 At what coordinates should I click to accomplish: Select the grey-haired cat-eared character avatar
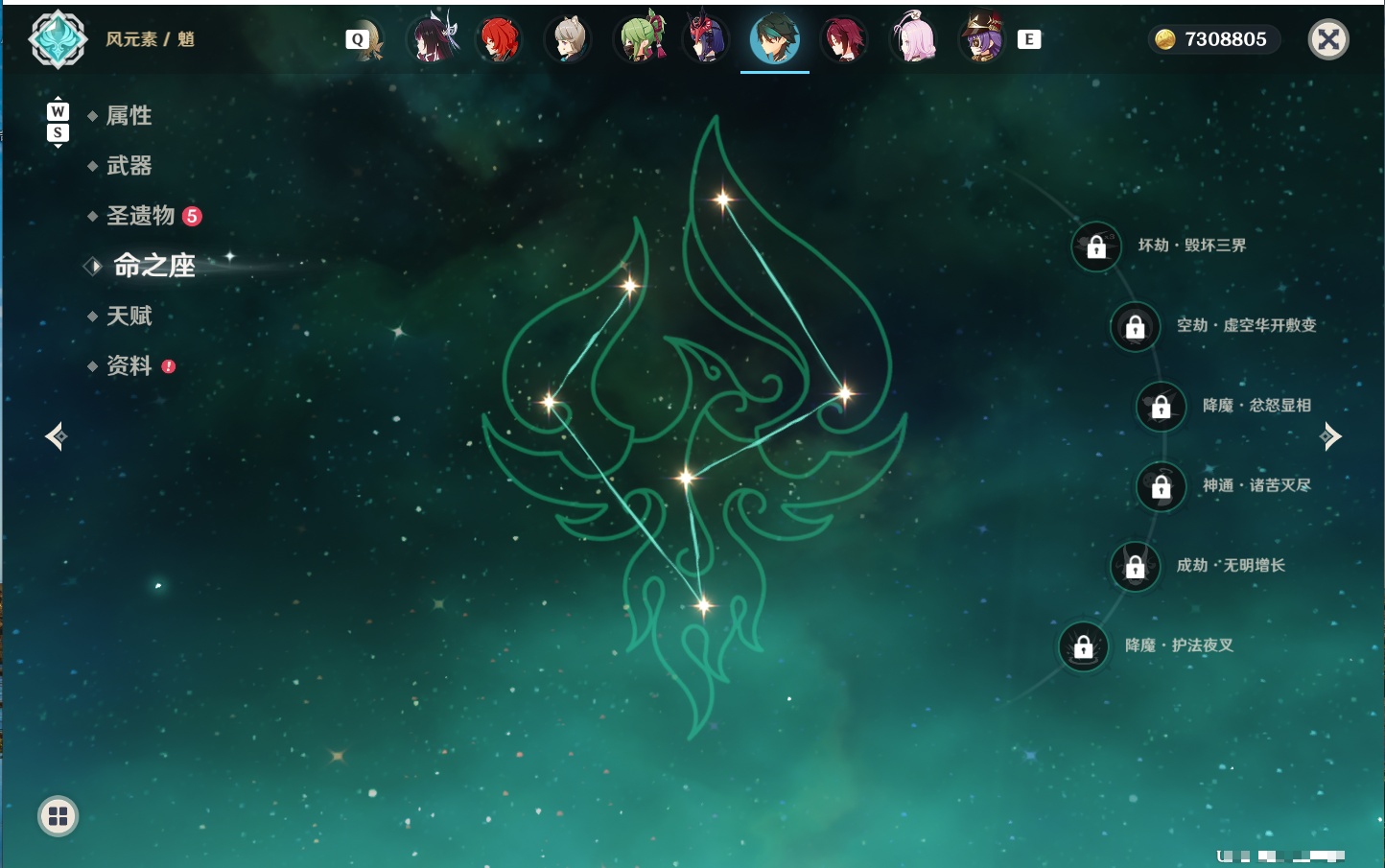coord(568,39)
